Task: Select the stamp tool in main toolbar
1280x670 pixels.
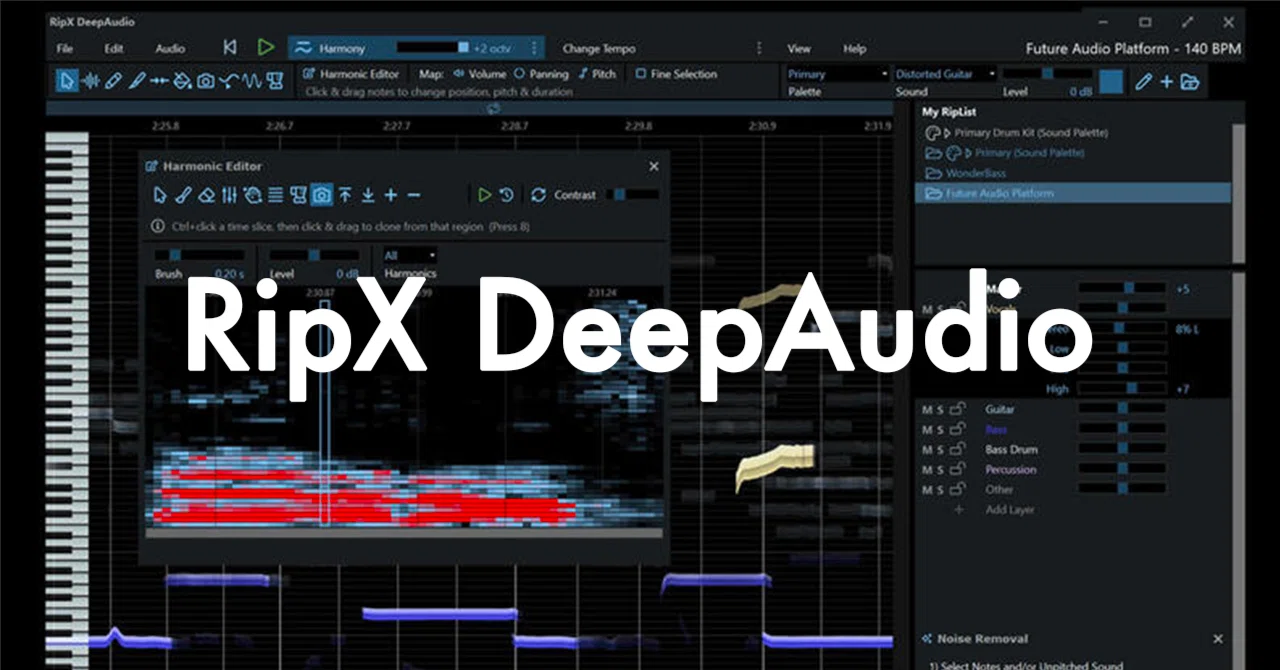Action: point(275,81)
